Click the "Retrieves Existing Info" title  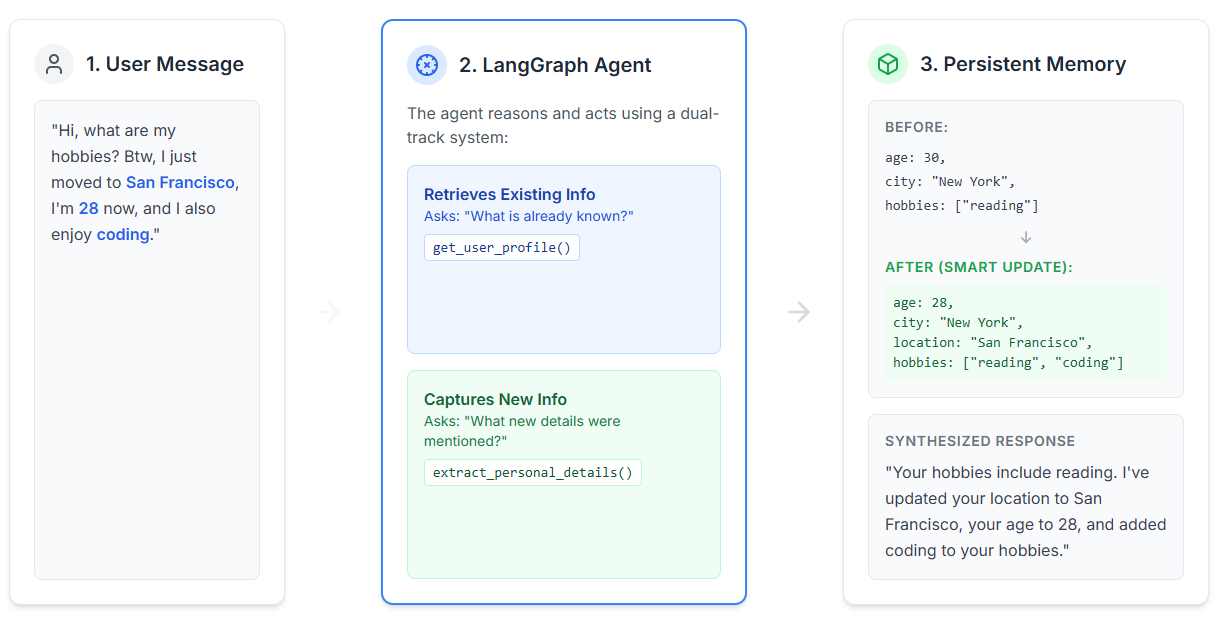(510, 194)
